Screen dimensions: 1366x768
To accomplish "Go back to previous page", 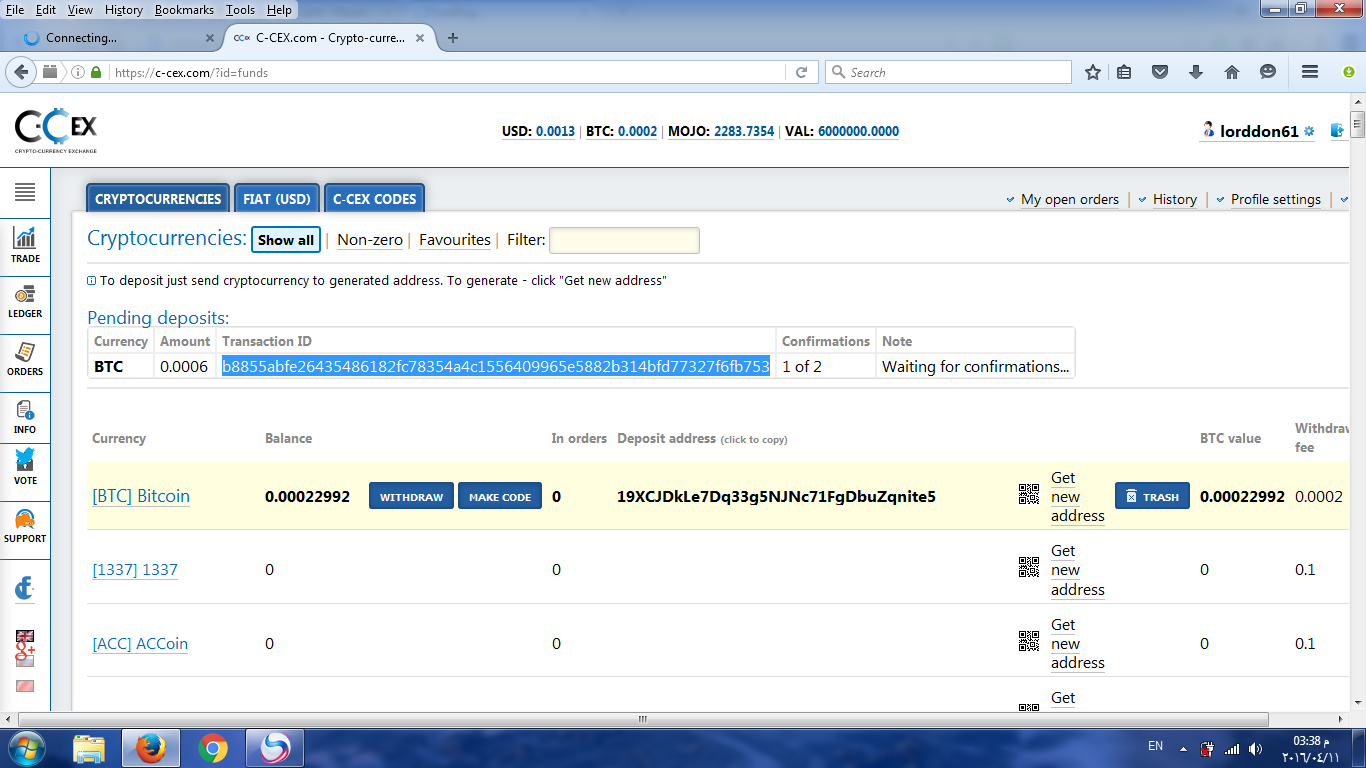I will click(21, 72).
